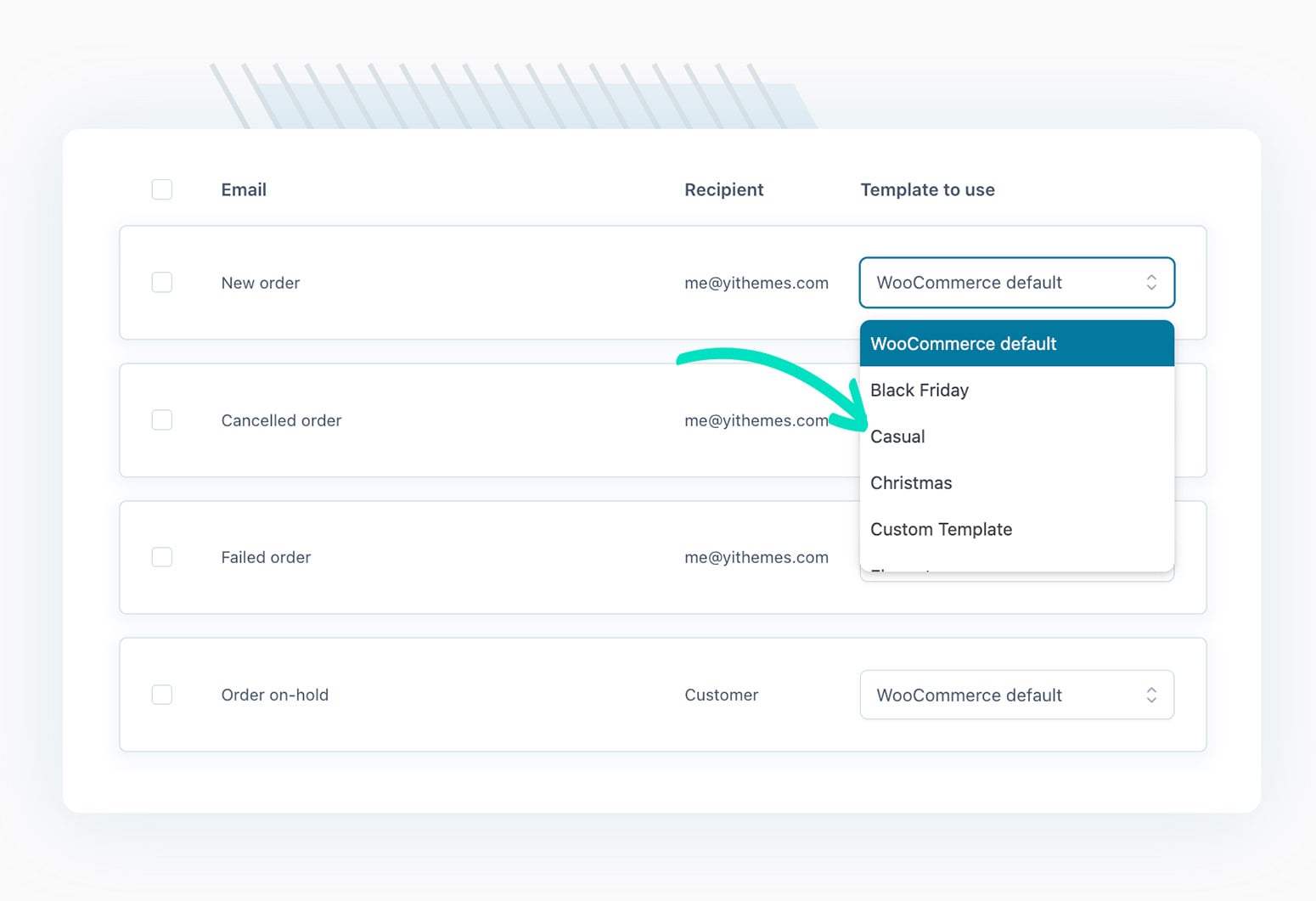Toggle the select-all checkbox in the header

[x=161, y=189]
